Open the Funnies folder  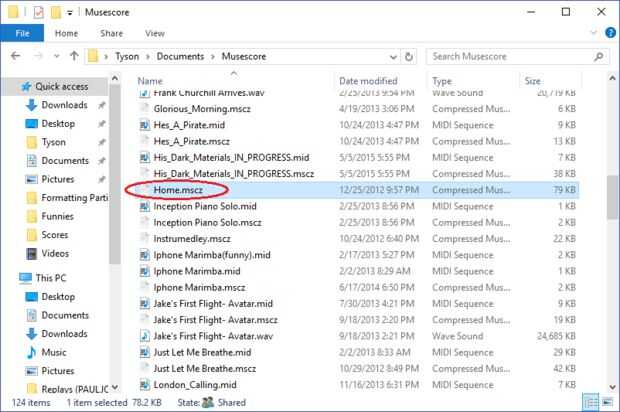[x=57, y=216]
